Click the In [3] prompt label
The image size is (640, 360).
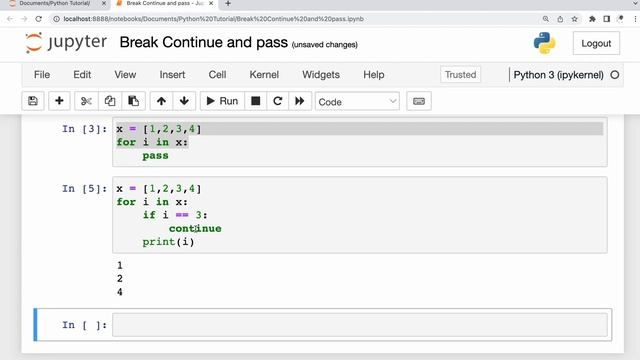pos(84,129)
